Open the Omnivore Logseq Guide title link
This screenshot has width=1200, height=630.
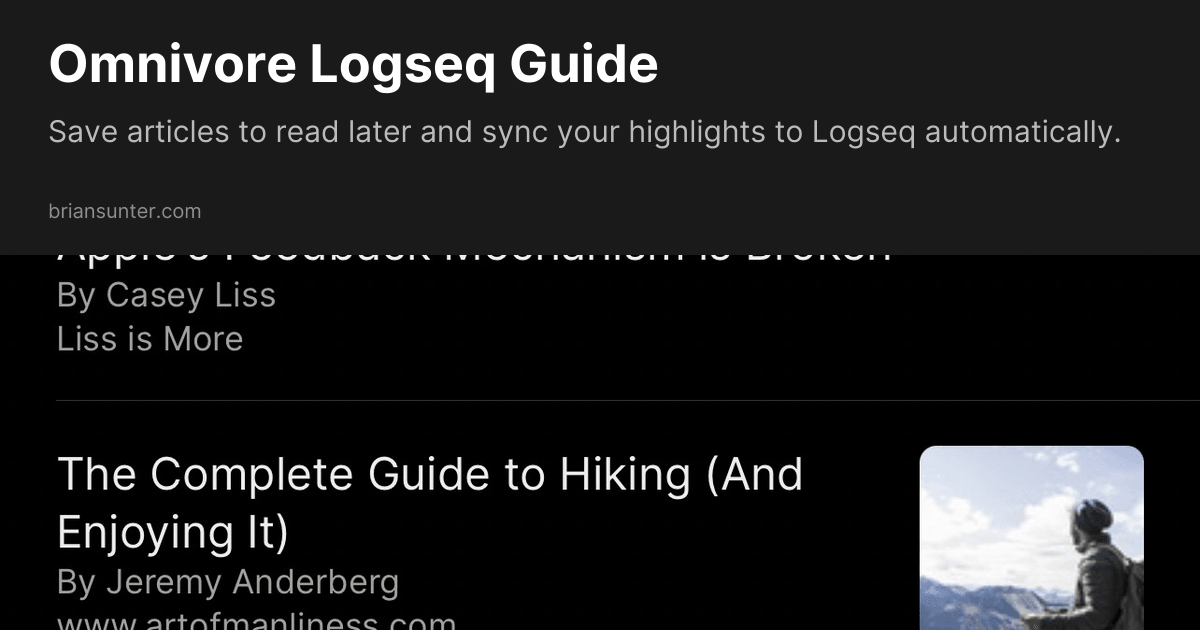[353, 65]
